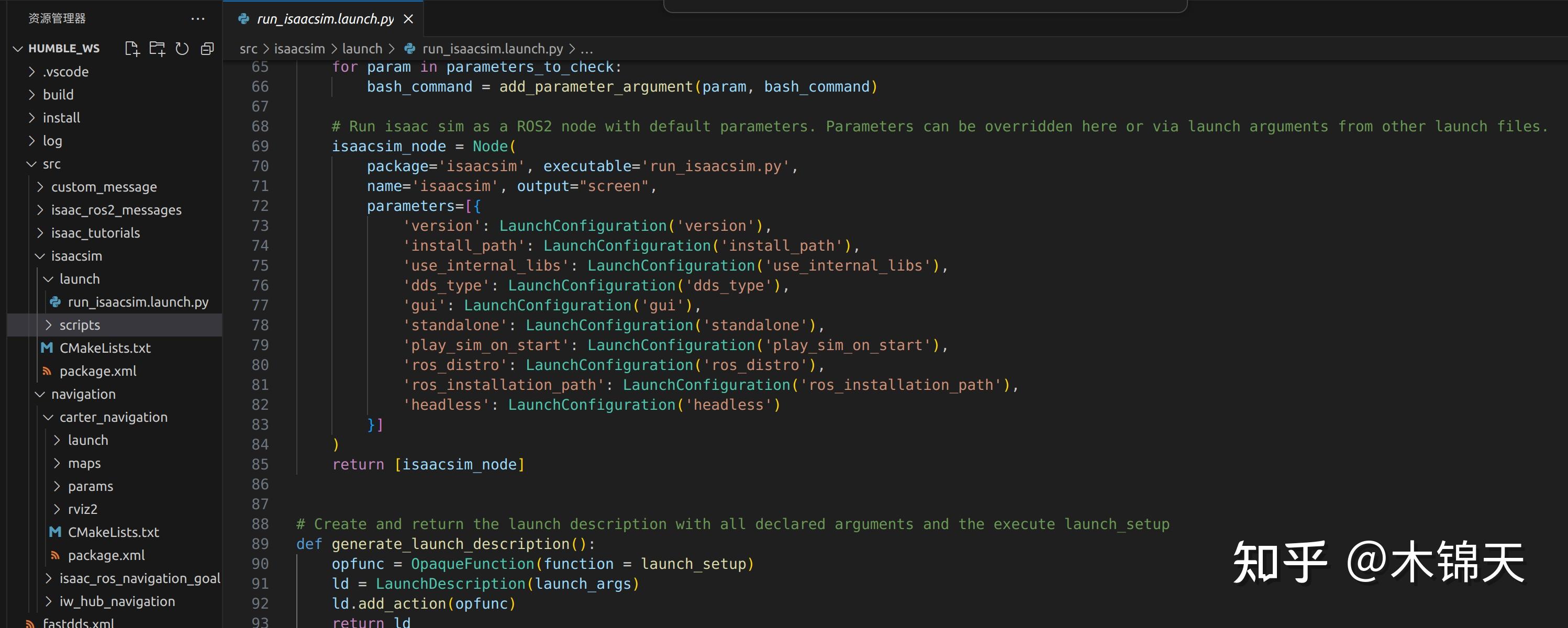Expand the isaac_ros_navigation_goal folder
Image resolution: width=1568 pixels, height=628 pixels.
click(139, 578)
